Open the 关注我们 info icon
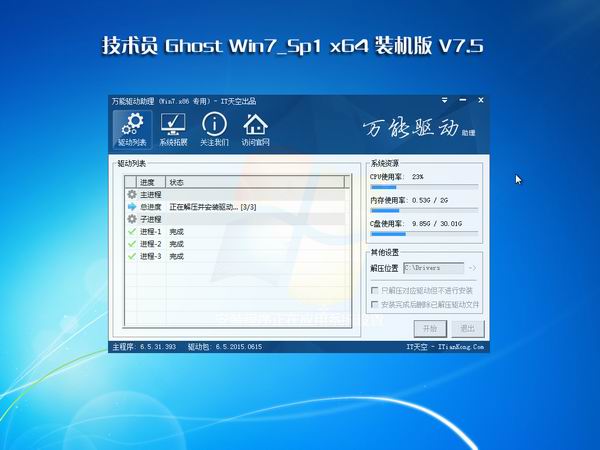Screen dimensions: 600x450 coord(214,129)
